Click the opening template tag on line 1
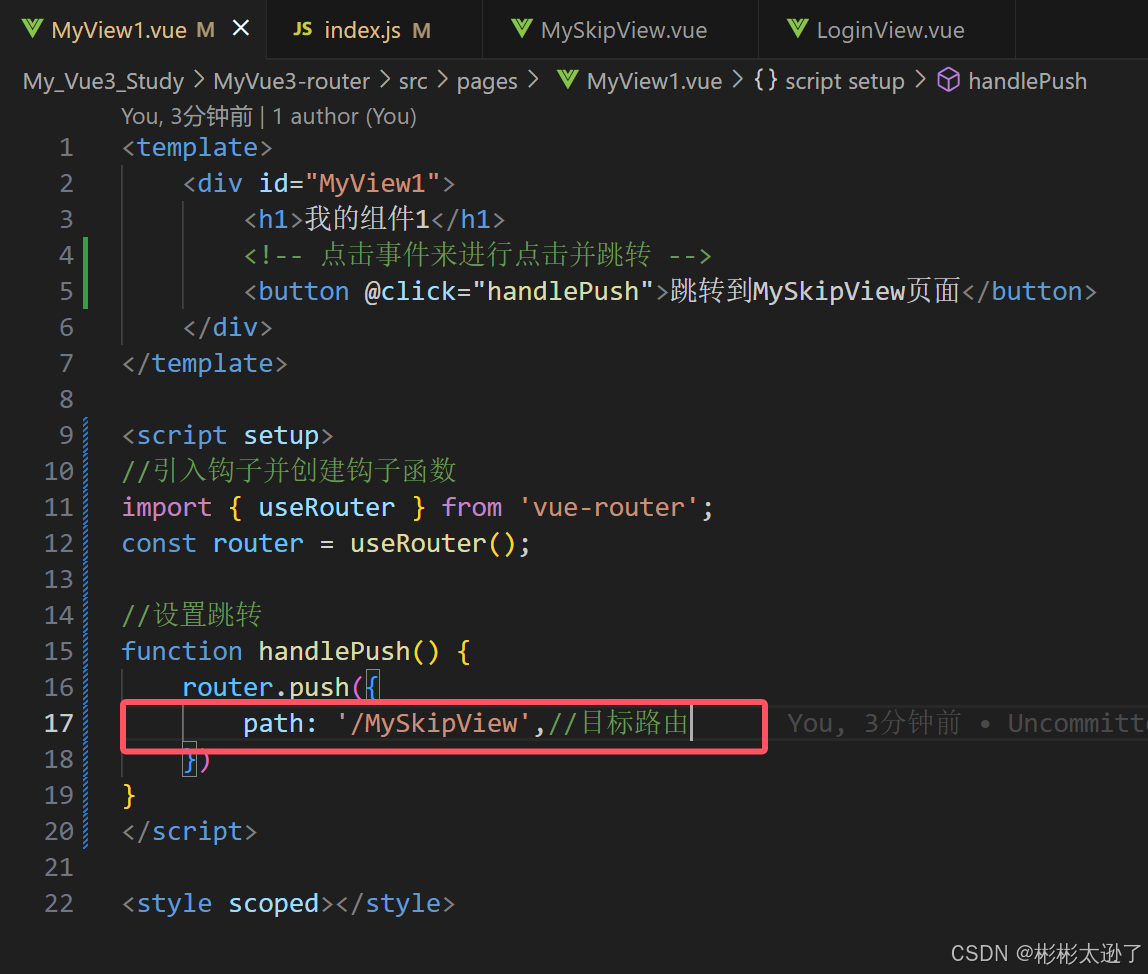 tap(197, 148)
